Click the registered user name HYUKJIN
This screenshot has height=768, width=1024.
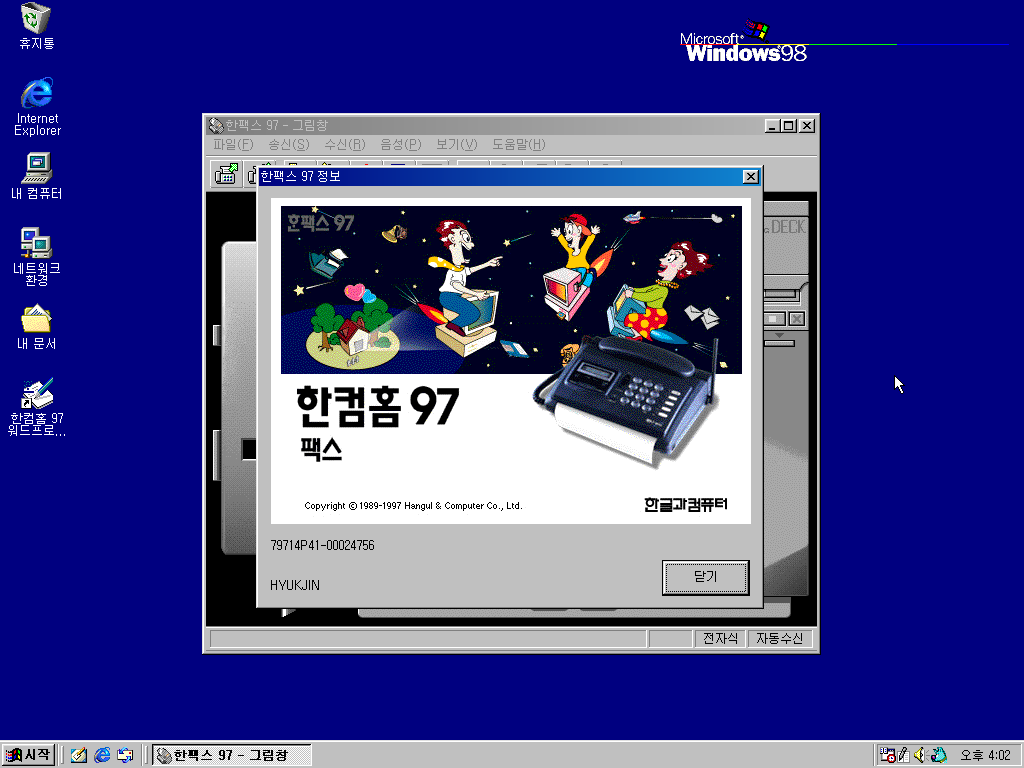click(x=295, y=585)
